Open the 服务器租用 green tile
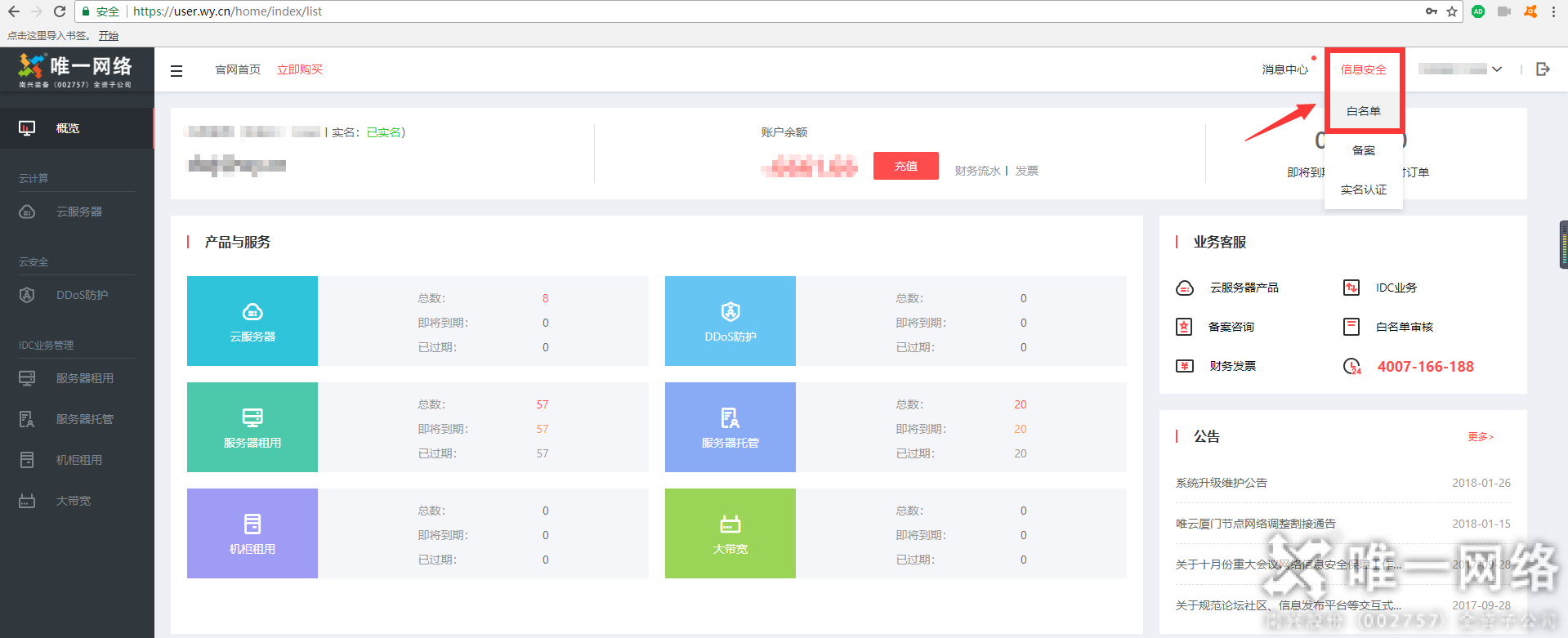 (252, 427)
